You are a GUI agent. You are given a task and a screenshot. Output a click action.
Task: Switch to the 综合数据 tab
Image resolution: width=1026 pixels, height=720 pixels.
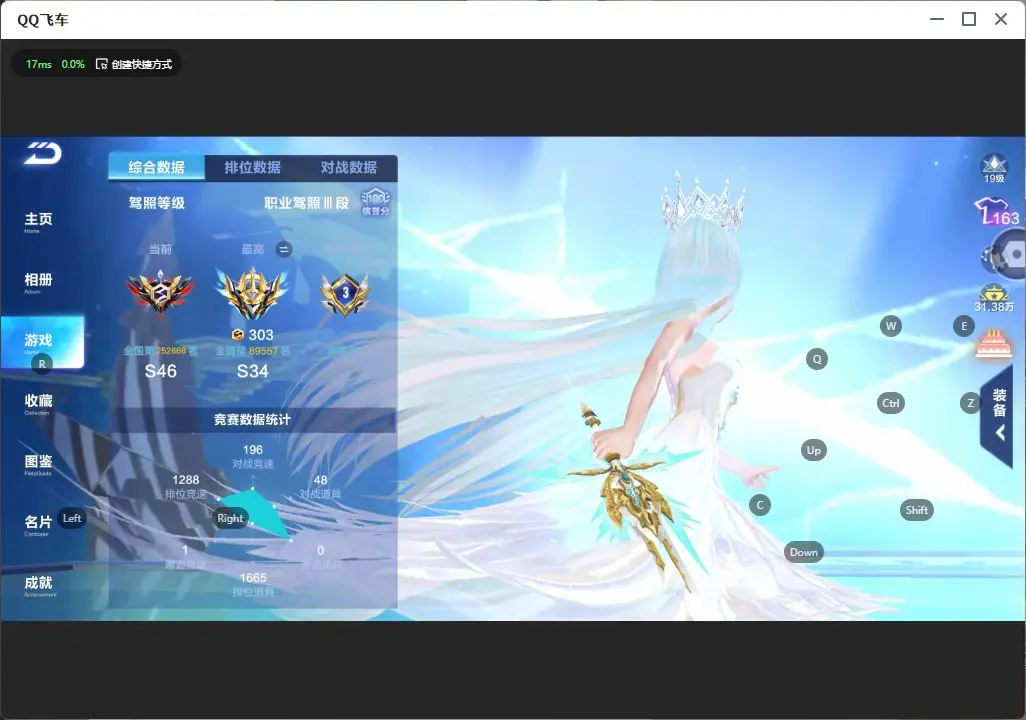[x=156, y=168]
